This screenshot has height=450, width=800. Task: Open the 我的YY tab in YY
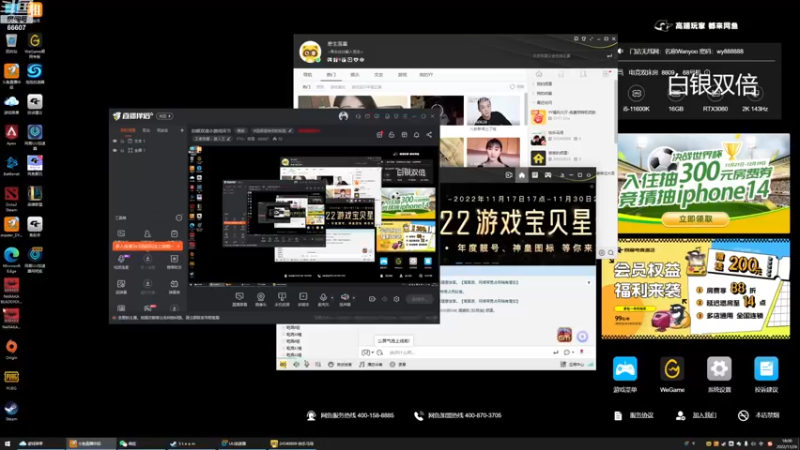[x=427, y=74]
